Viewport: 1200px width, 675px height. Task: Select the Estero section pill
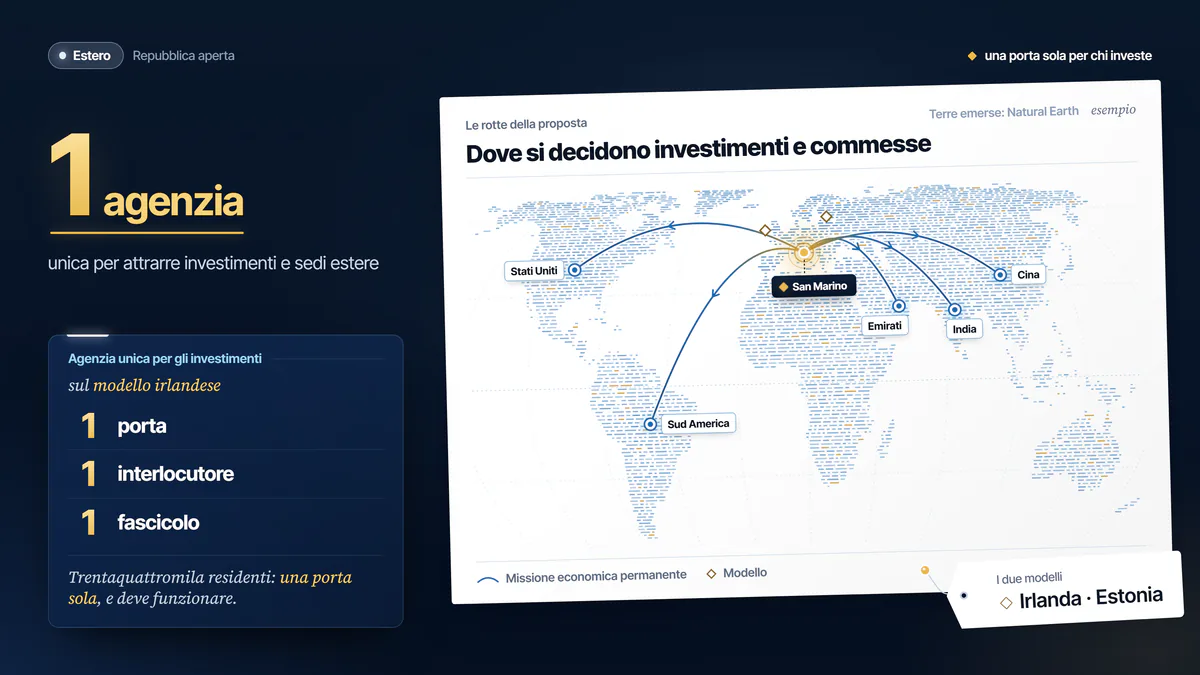86,56
